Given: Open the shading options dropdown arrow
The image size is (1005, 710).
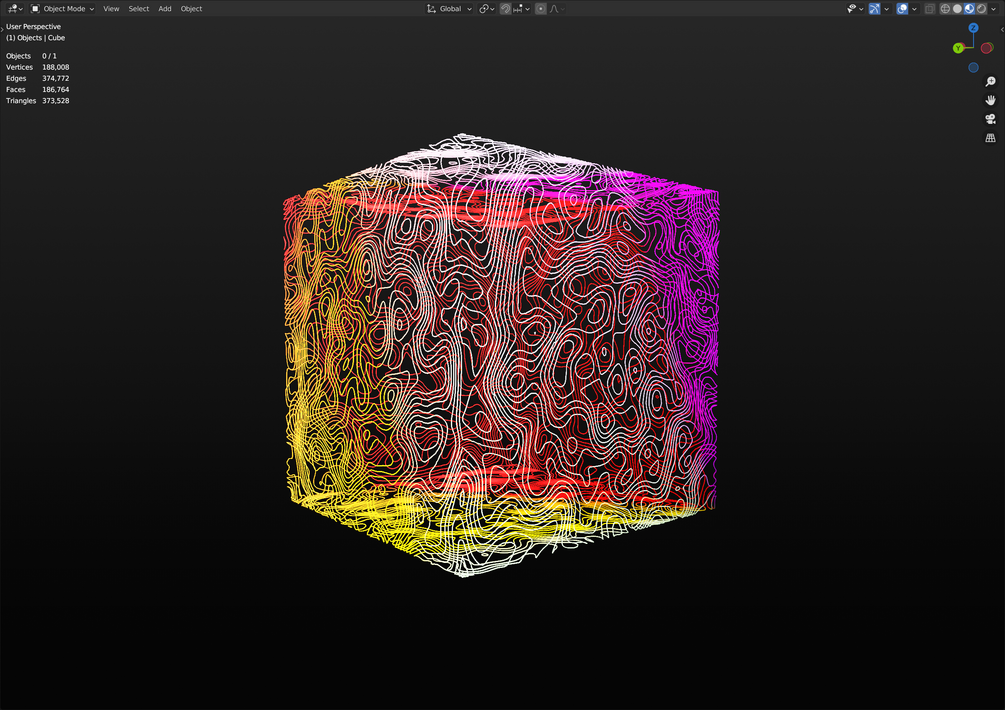Looking at the screenshot, I should (x=993, y=9).
